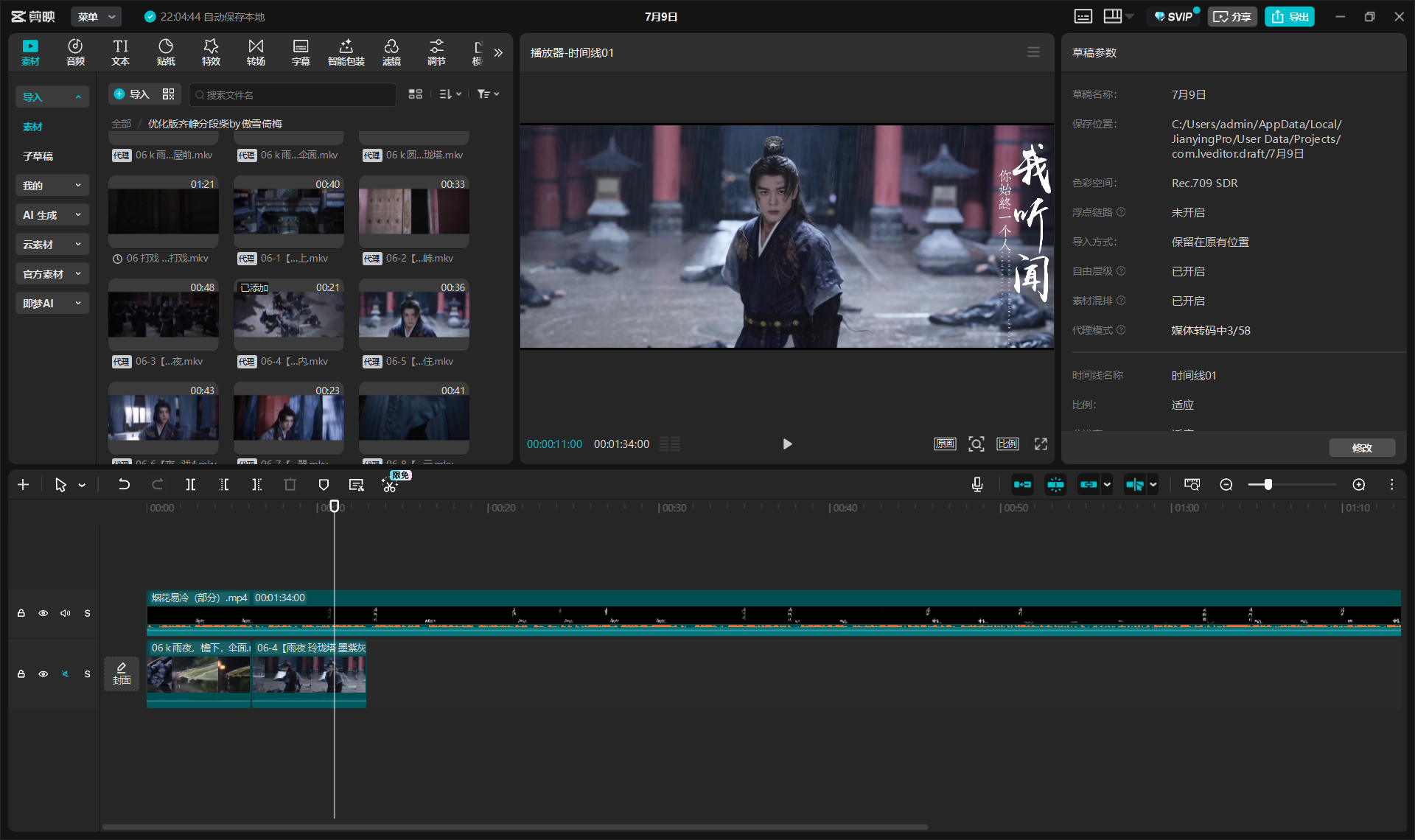Click the zoom out timeline icon
The height and width of the screenshot is (840, 1415).
tap(1226, 484)
